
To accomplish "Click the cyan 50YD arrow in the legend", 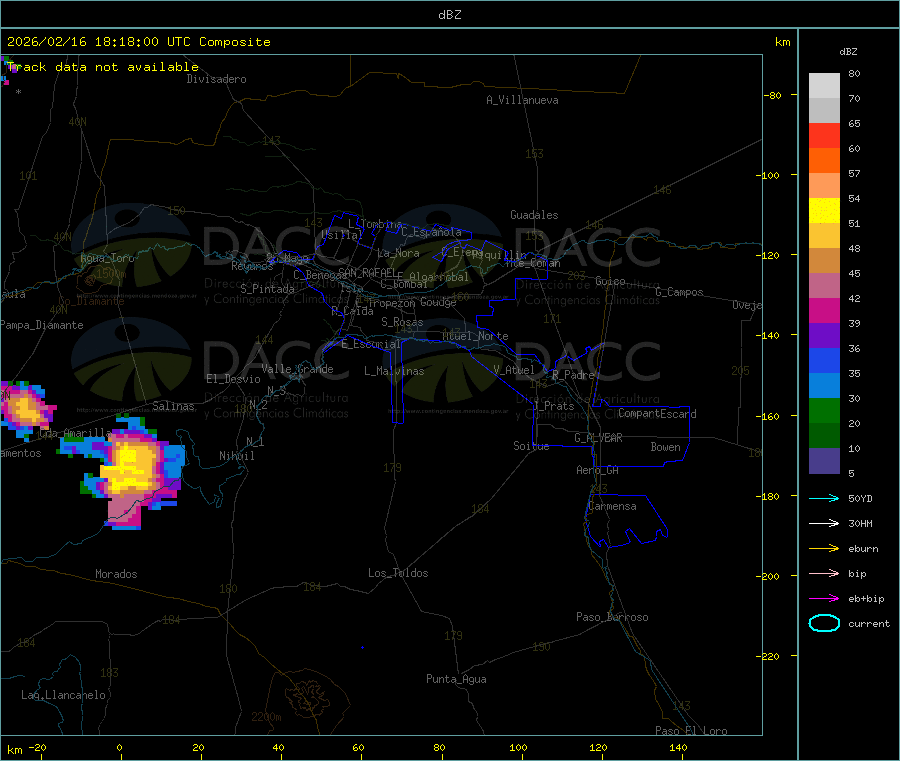I will [824, 498].
